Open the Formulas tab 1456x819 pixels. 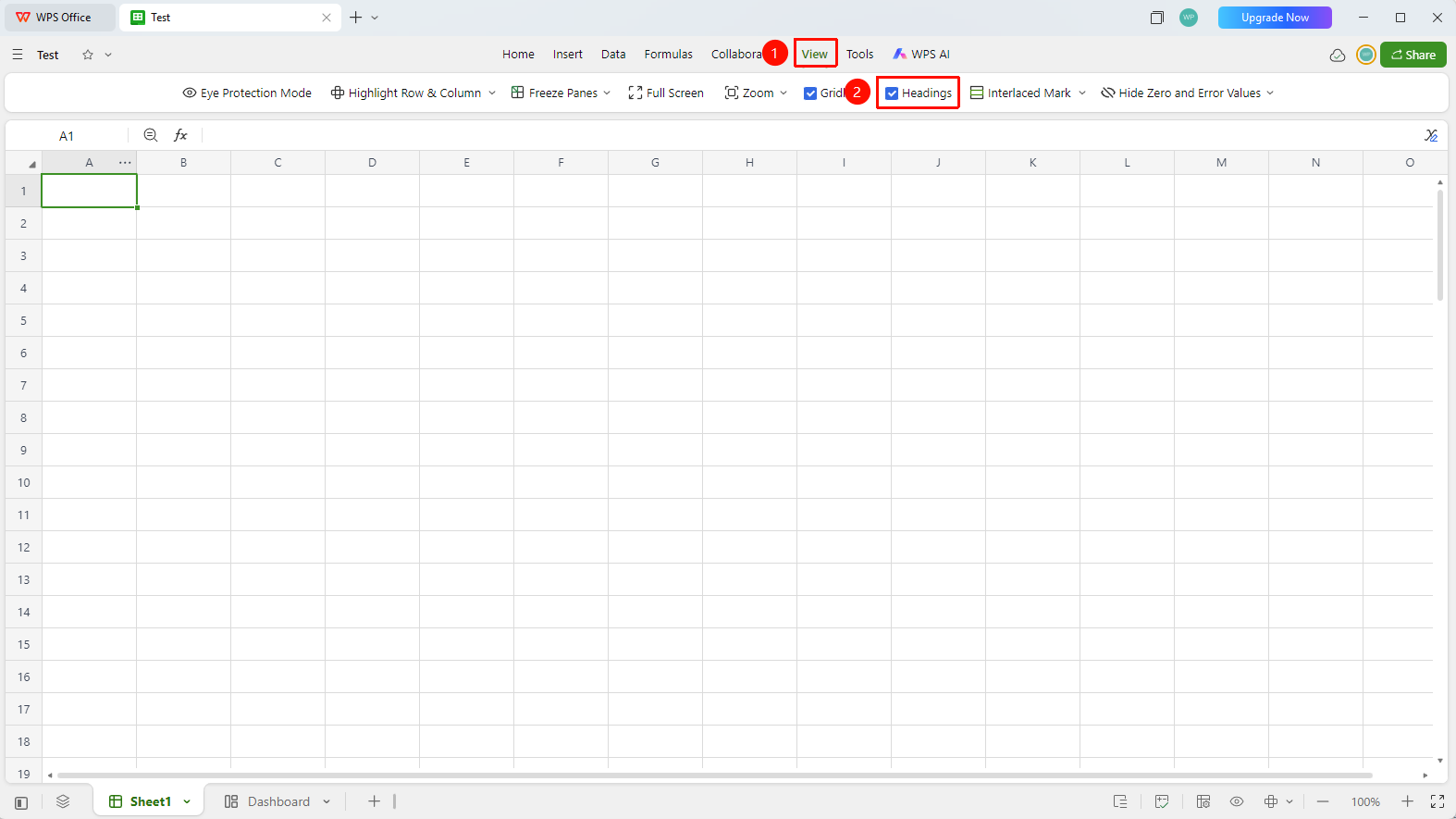(669, 55)
